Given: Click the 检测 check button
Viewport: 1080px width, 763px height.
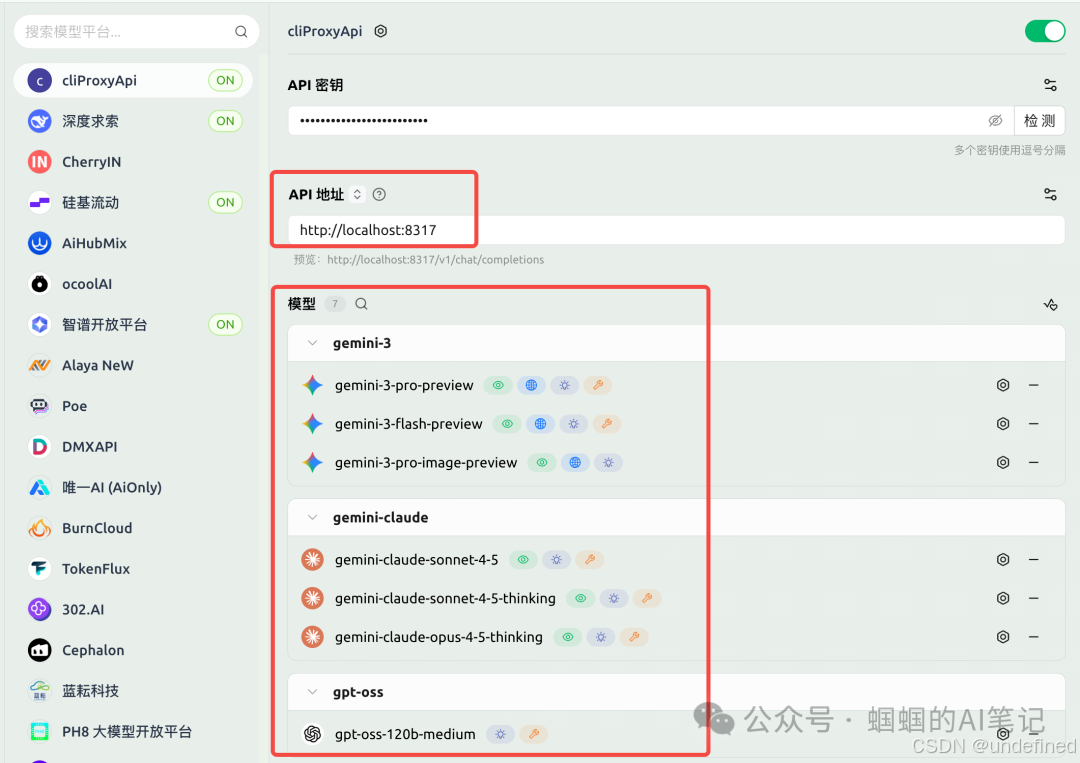Looking at the screenshot, I should (1039, 121).
